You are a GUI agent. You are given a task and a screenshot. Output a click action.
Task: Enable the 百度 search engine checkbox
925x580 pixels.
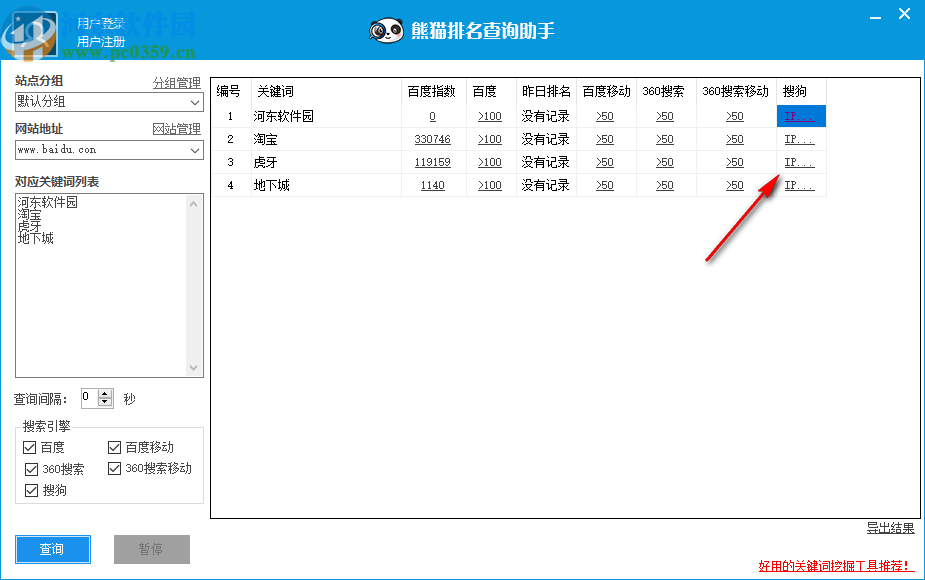(30, 447)
